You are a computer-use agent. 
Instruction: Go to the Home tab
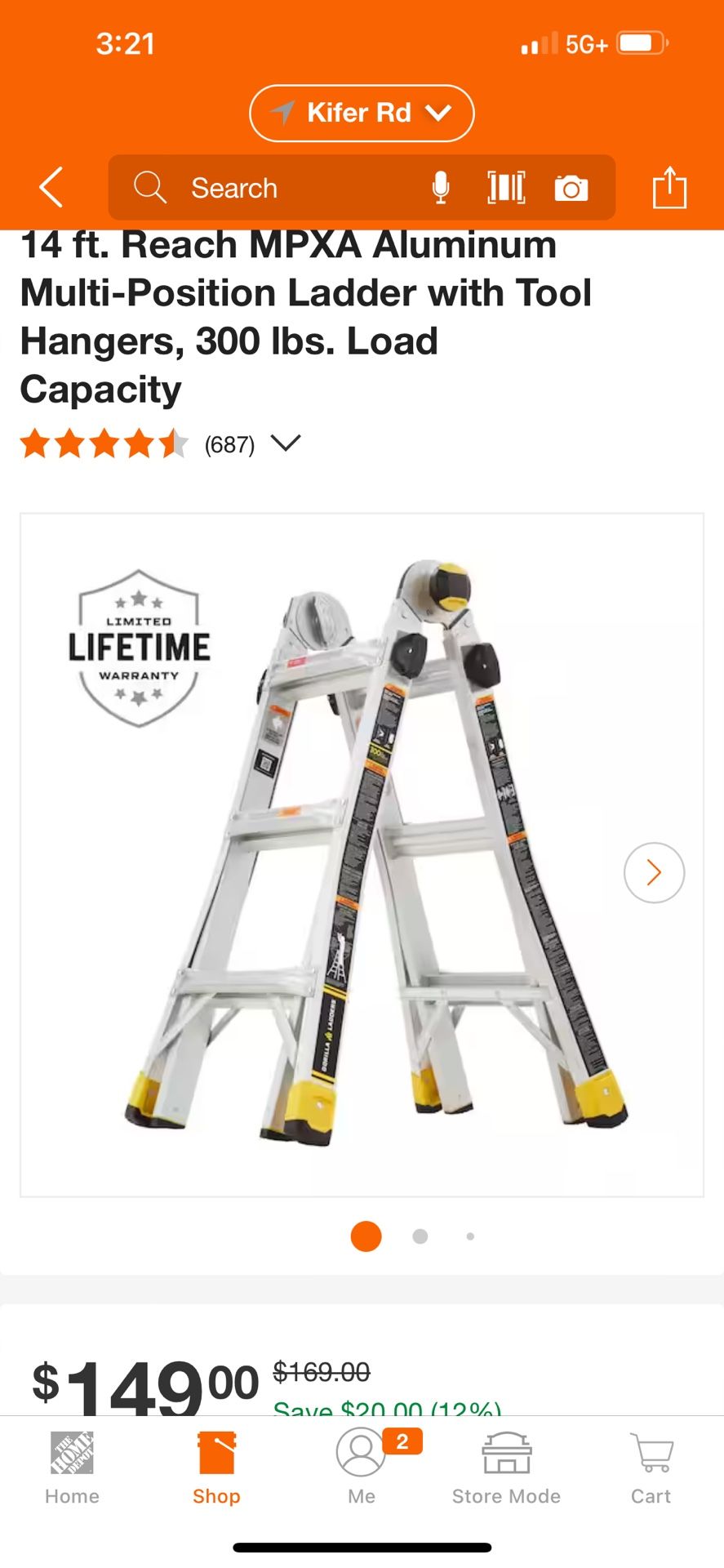click(x=72, y=1468)
